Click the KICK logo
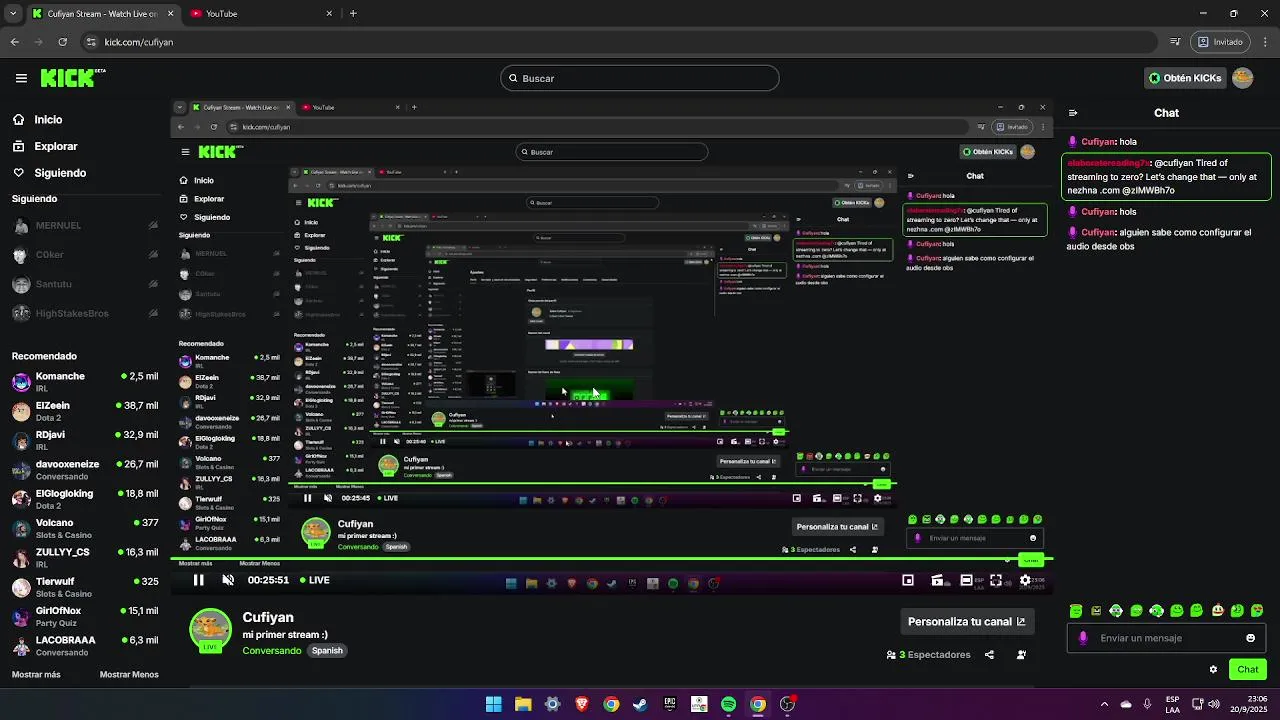This screenshot has width=1280, height=720. click(72, 78)
